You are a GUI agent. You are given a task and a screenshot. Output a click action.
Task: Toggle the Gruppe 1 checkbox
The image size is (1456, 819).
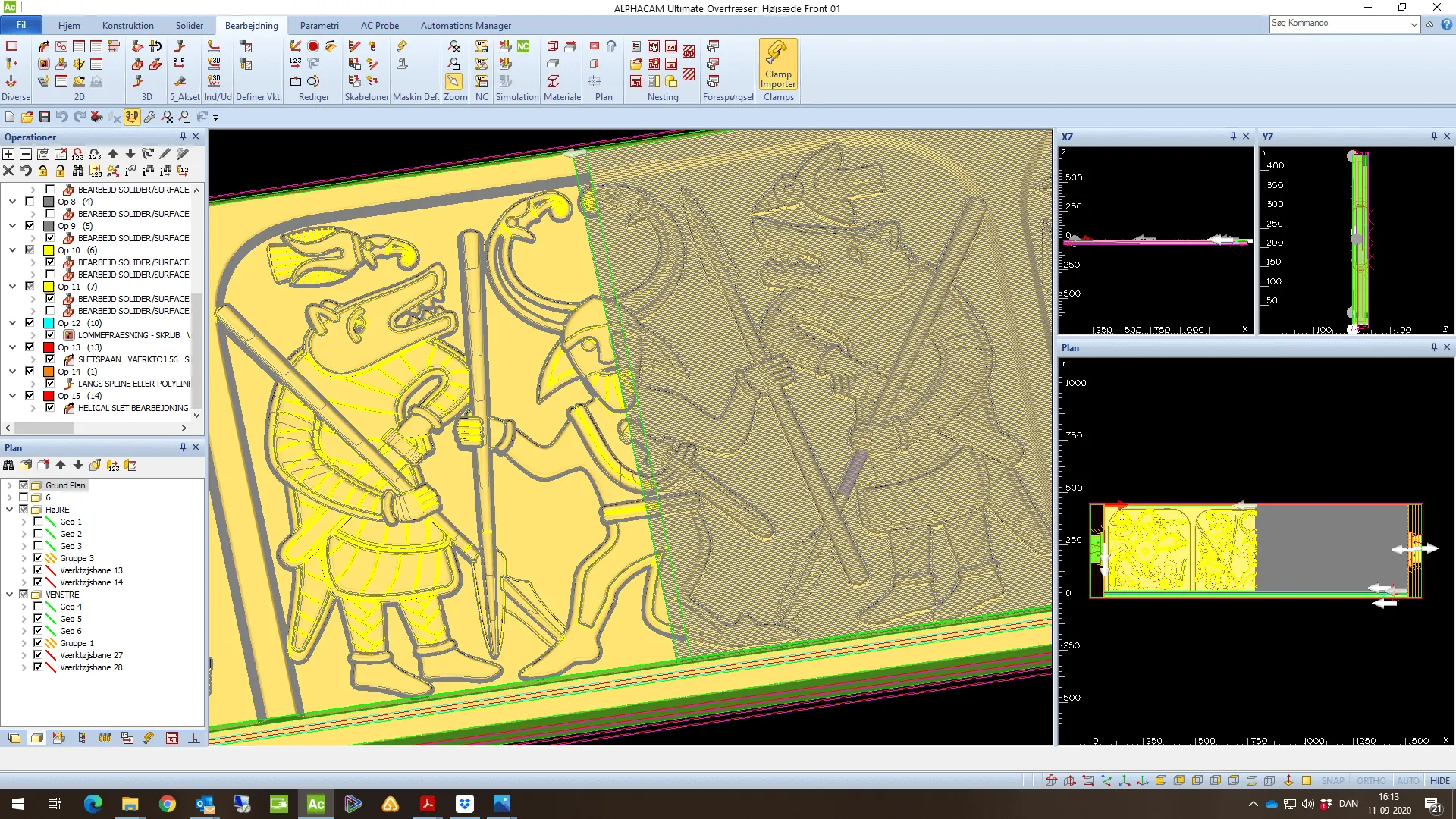click(x=38, y=643)
